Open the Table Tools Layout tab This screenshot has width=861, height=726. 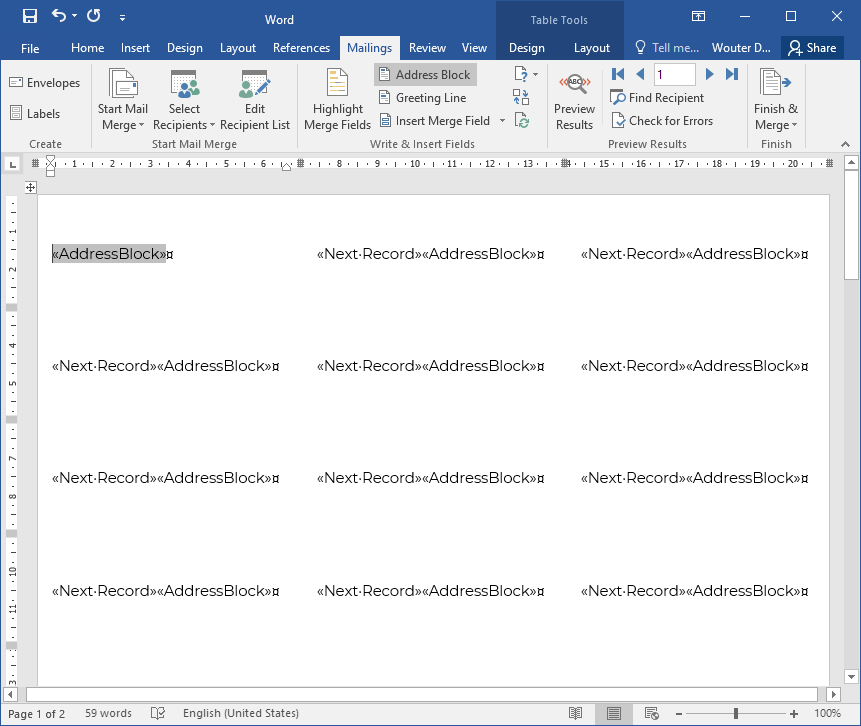coord(591,48)
